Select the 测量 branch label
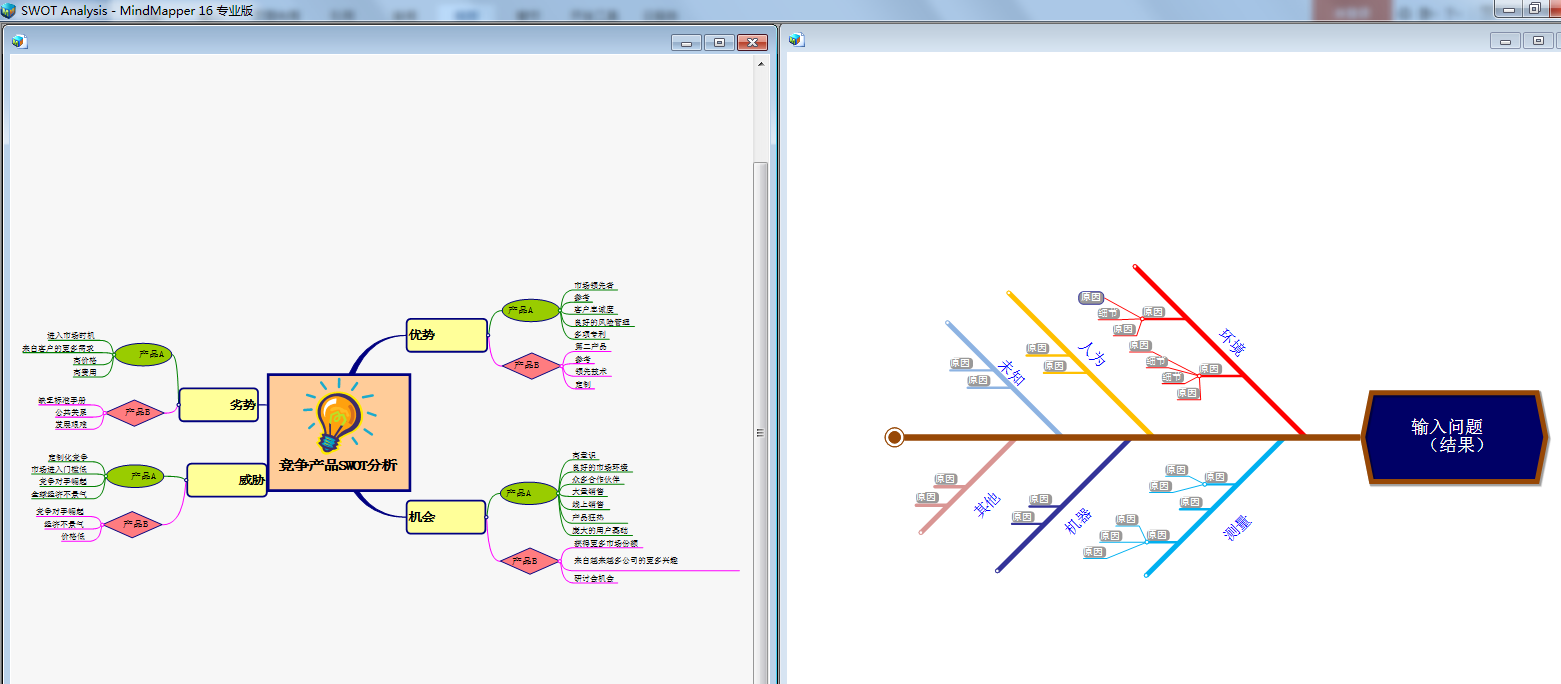 (1238, 527)
